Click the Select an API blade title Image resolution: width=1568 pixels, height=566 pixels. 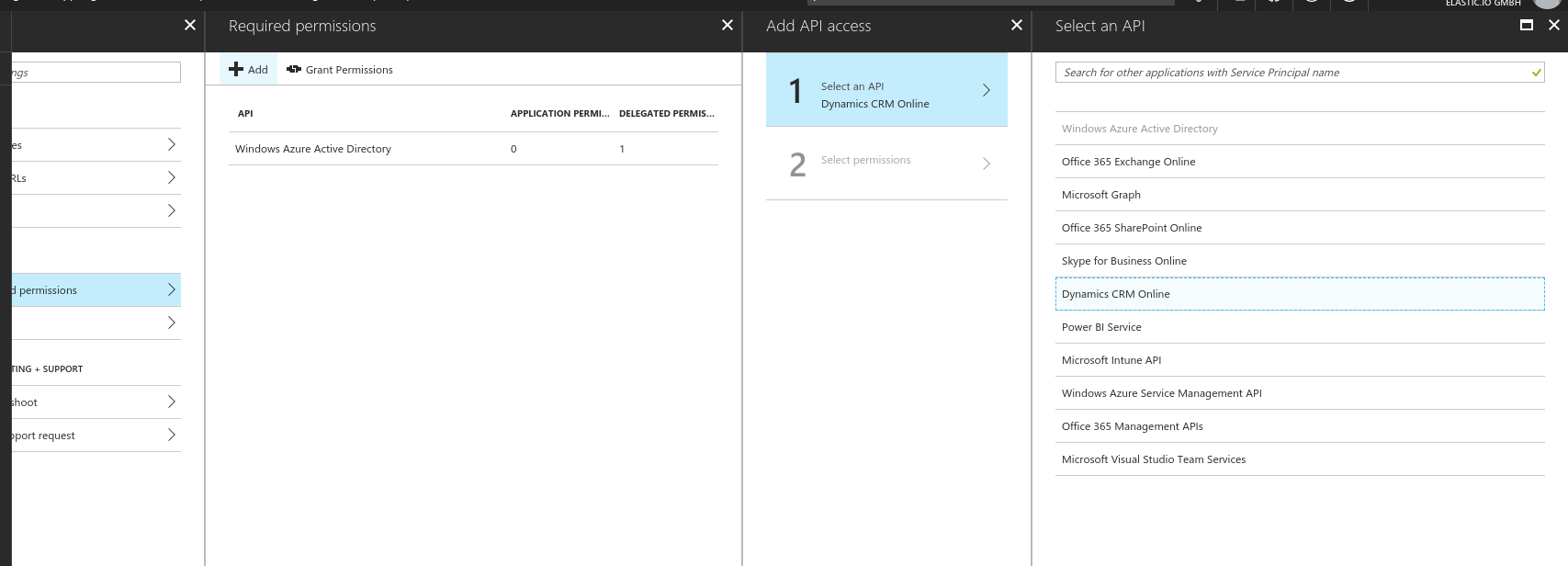point(1100,26)
